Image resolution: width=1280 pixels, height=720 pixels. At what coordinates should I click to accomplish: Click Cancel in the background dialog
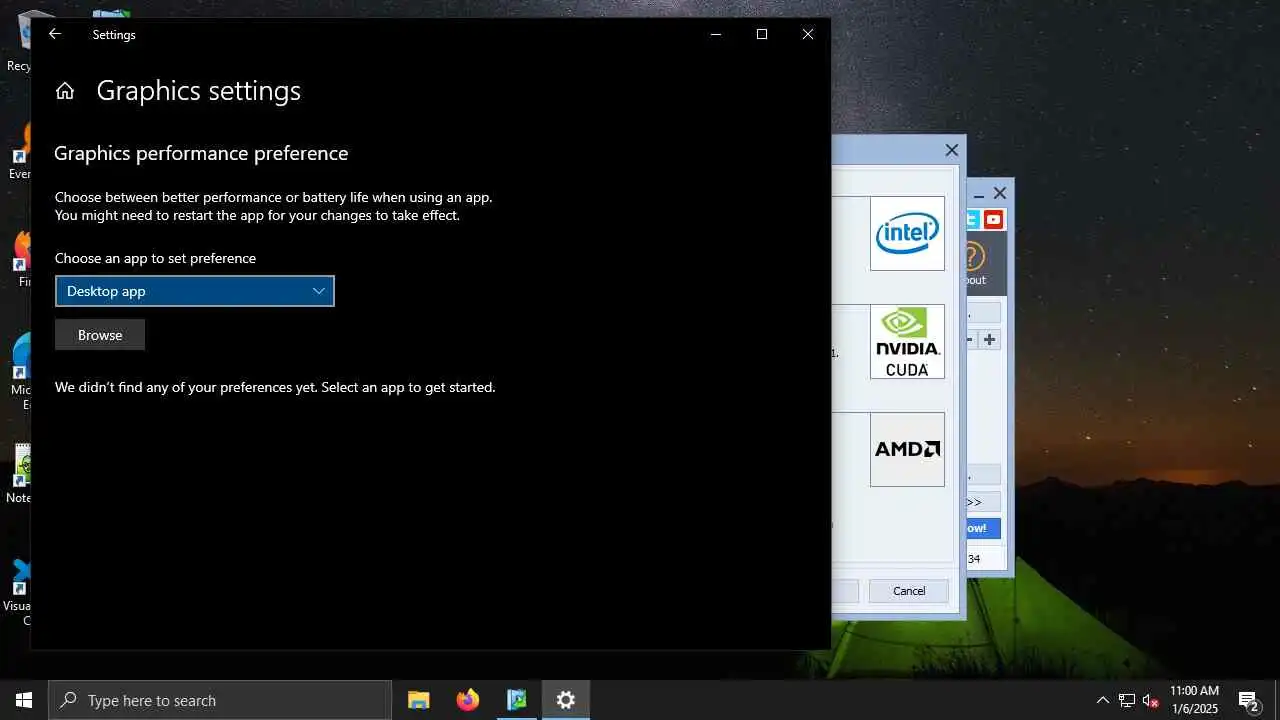coord(909,591)
